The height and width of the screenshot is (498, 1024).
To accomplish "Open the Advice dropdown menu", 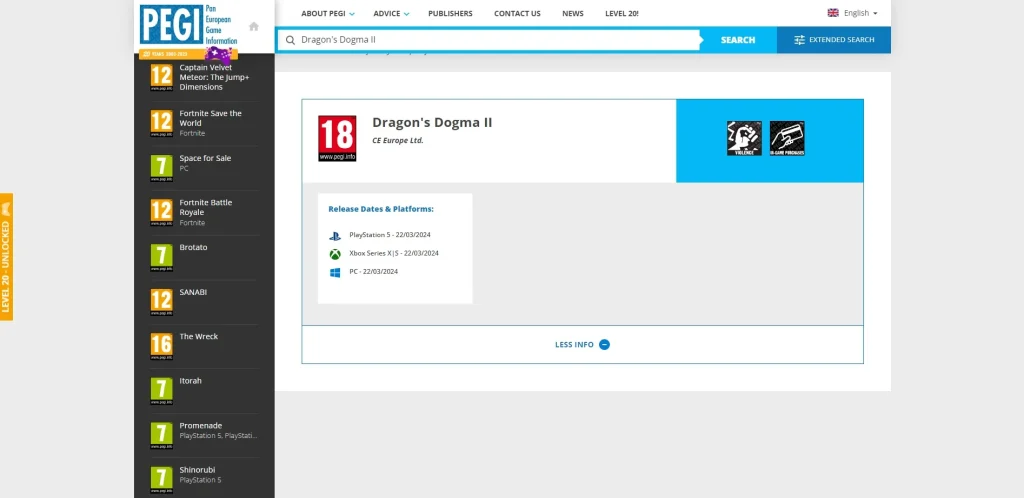I will [x=391, y=13].
